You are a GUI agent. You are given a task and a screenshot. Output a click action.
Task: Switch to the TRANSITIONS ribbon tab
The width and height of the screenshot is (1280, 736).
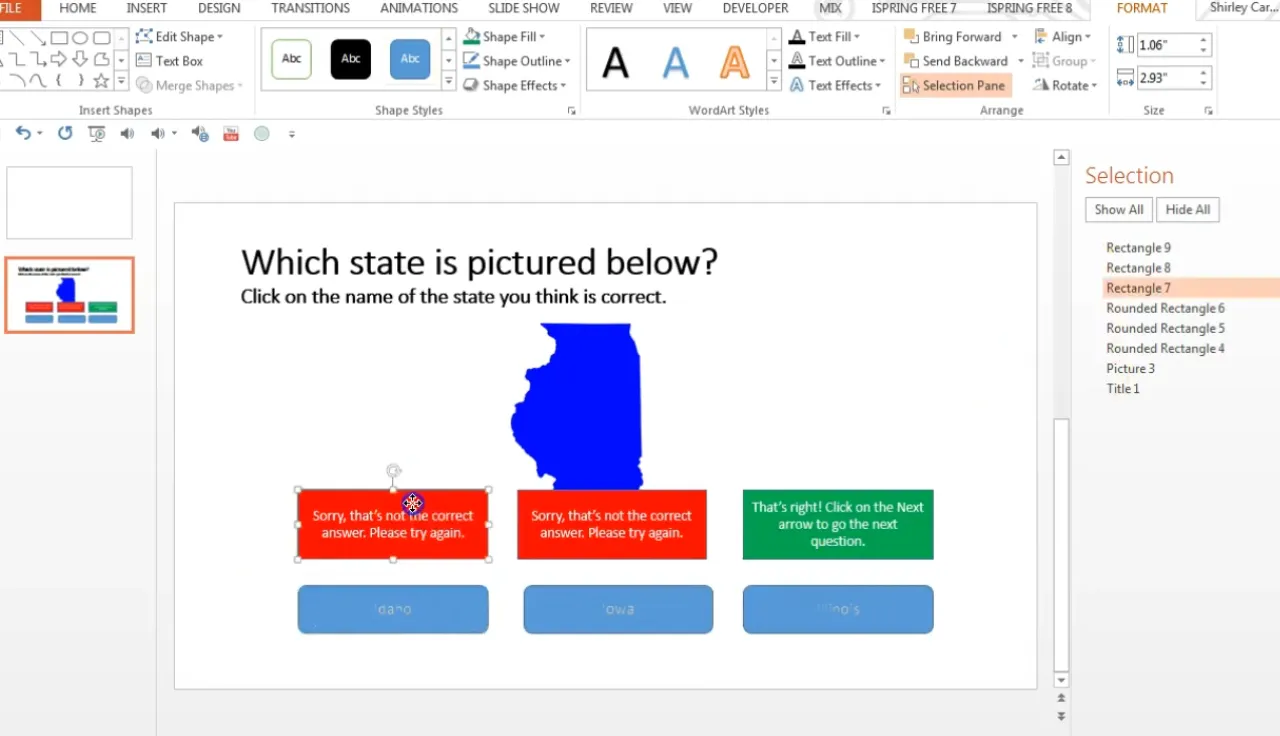point(311,8)
